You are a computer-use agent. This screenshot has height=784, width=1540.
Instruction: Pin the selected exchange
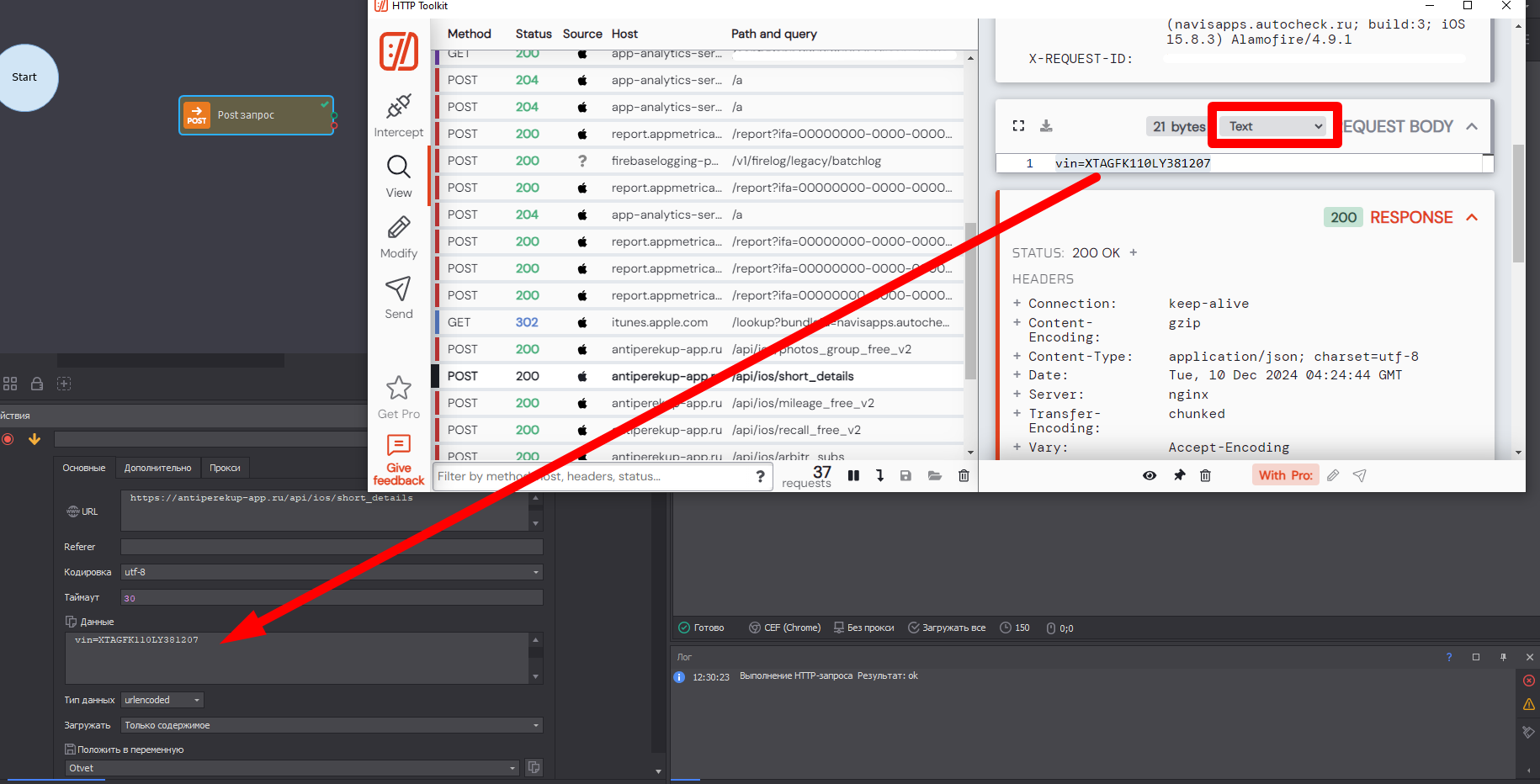[x=1179, y=475]
